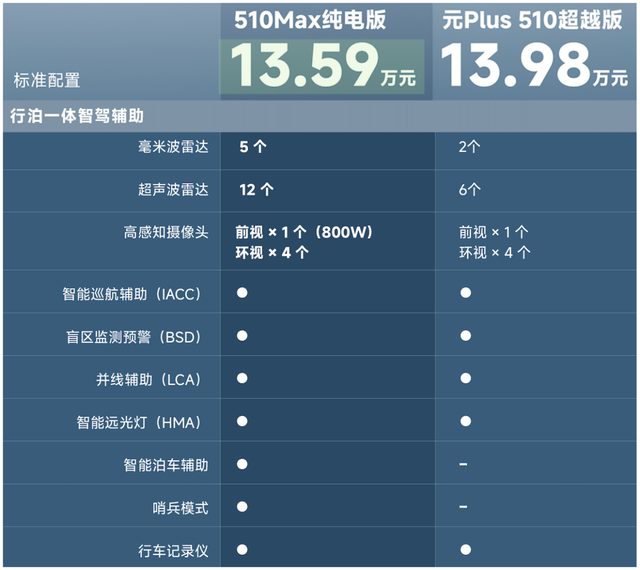This screenshot has height=570, width=640.
Task: Click HMA dot in 元Plus column
Action: click(x=466, y=421)
